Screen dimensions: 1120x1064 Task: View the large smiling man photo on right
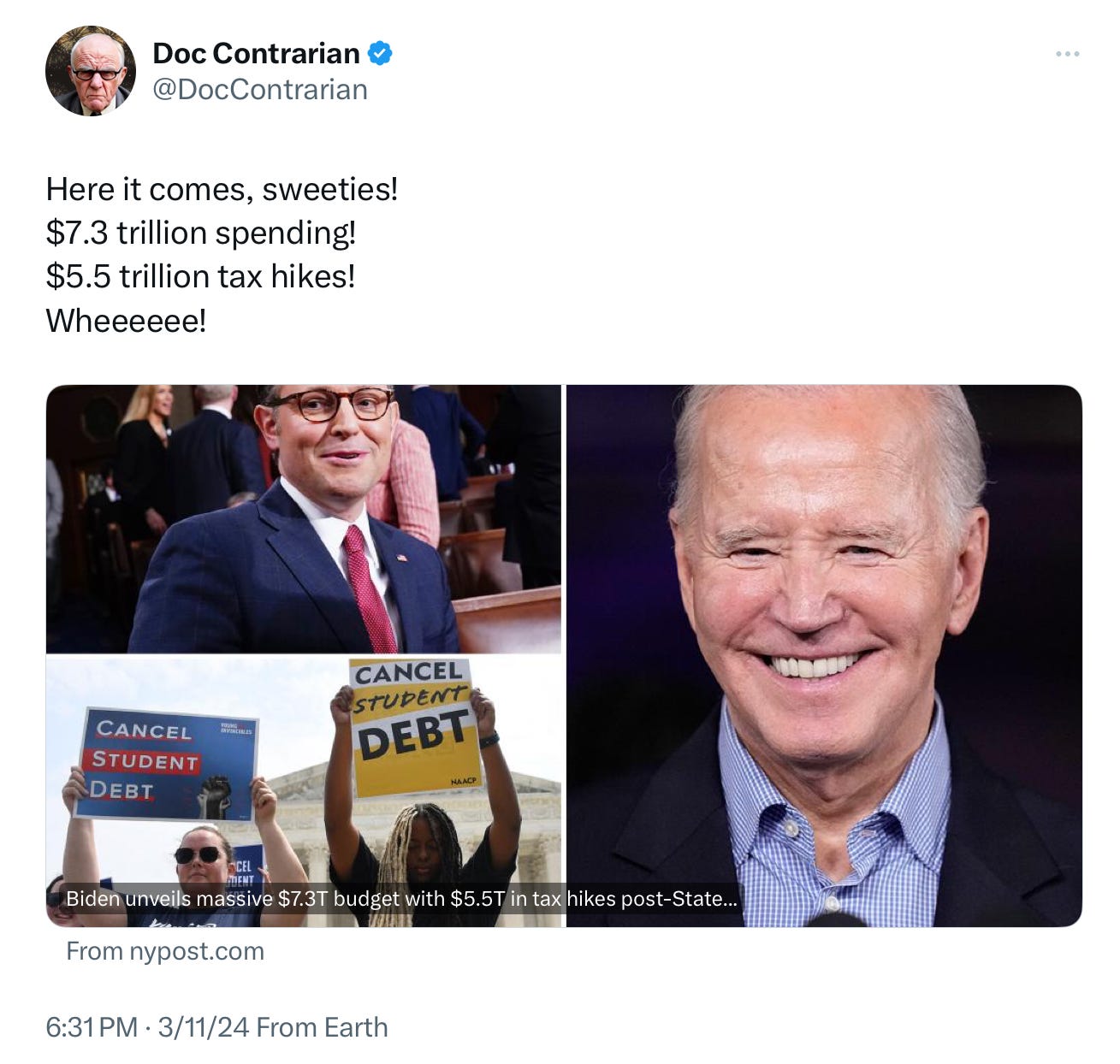pos(824,656)
